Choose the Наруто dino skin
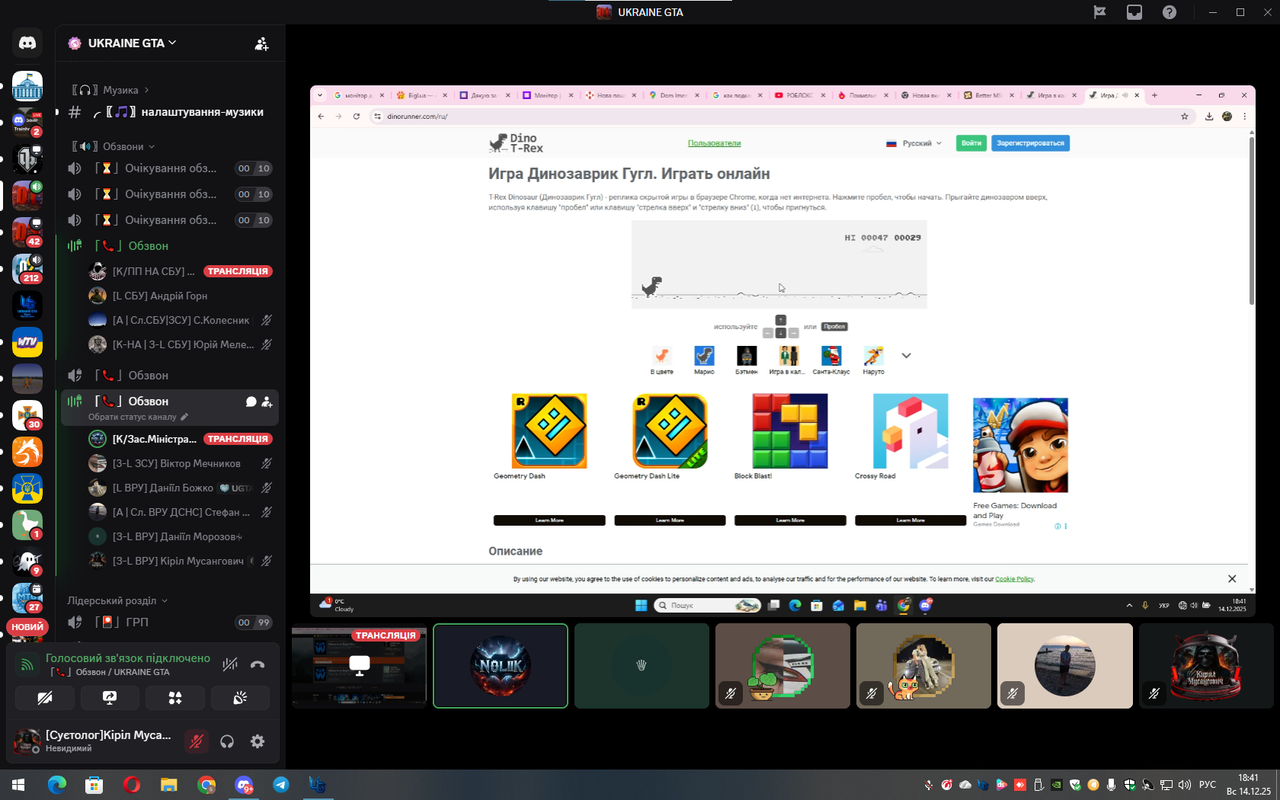 click(x=874, y=360)
